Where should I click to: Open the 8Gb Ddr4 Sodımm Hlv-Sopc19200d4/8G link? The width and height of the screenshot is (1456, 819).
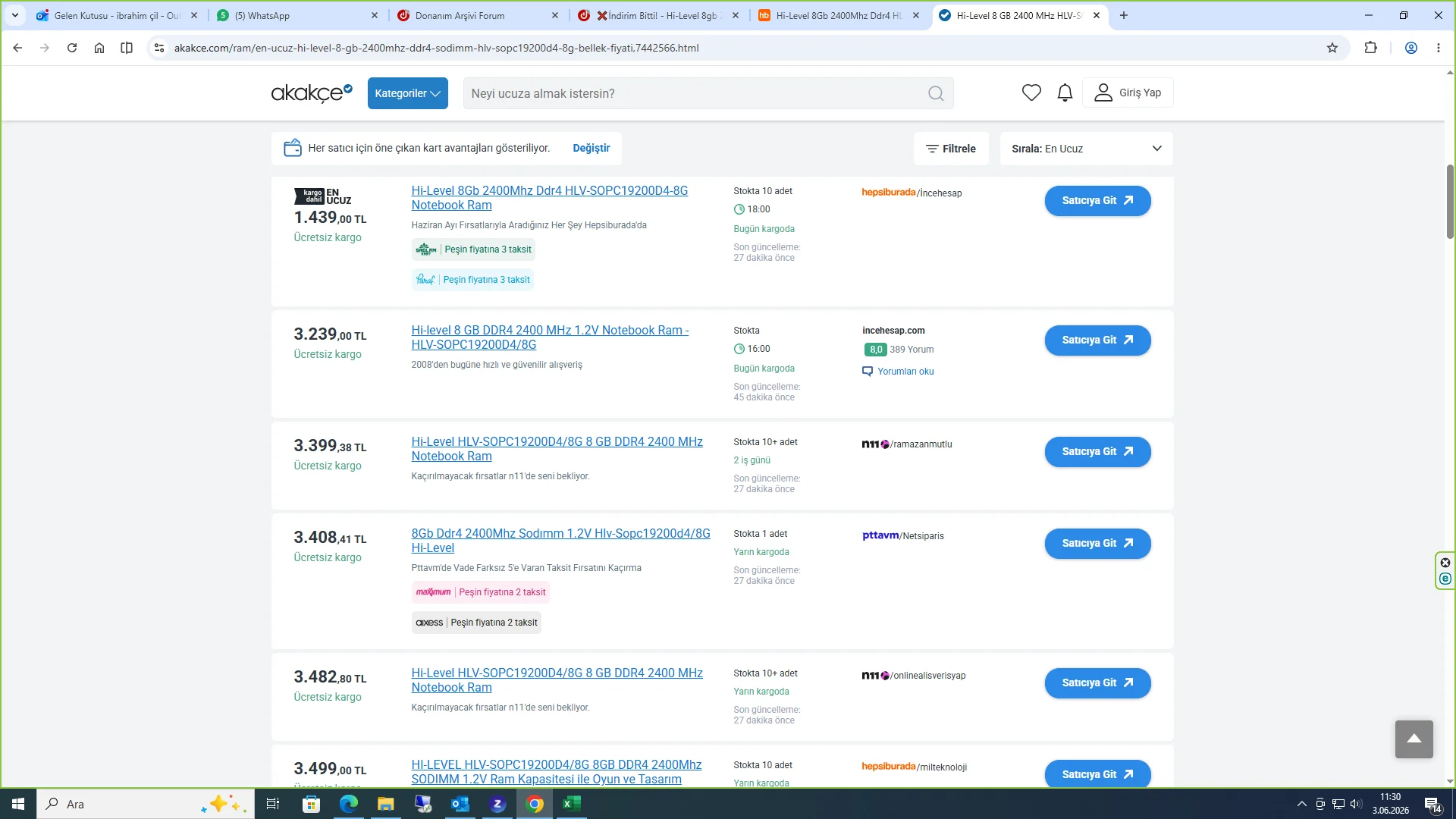[560, 541]
